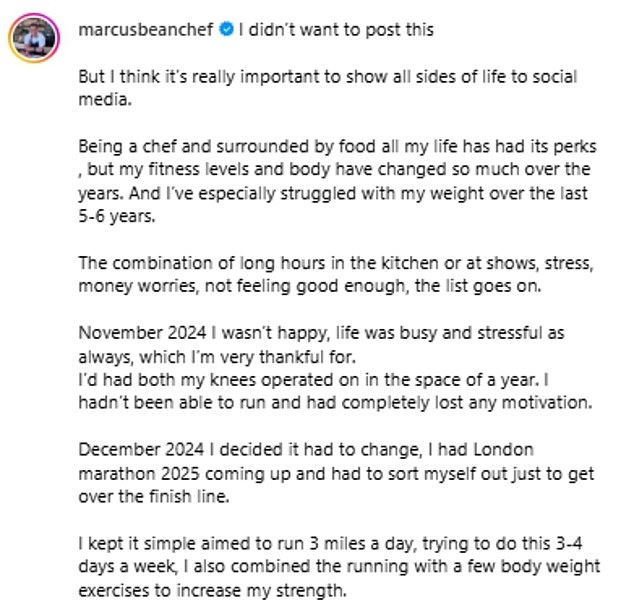Select the text 'I didn't want to post this'
Screen dimensions: 634x616
pos(336,30)
